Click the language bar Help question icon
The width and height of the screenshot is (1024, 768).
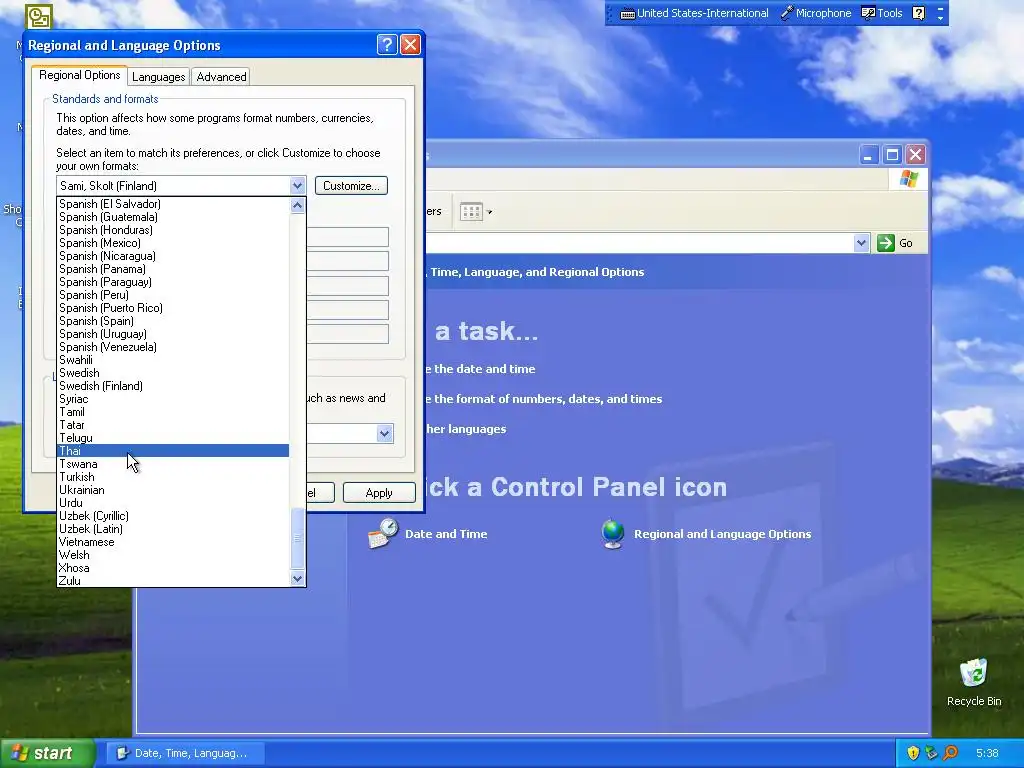tap(918, 13)
